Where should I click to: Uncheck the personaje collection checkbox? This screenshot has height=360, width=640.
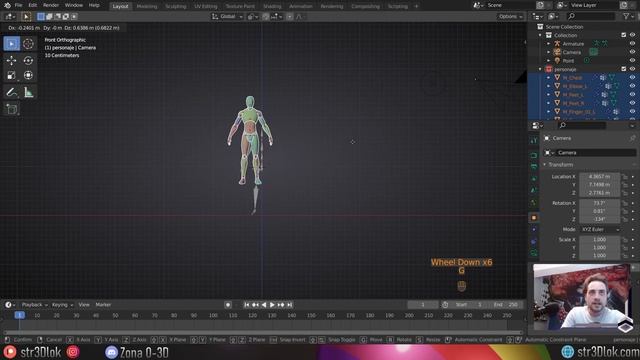[x=624, y=69]
